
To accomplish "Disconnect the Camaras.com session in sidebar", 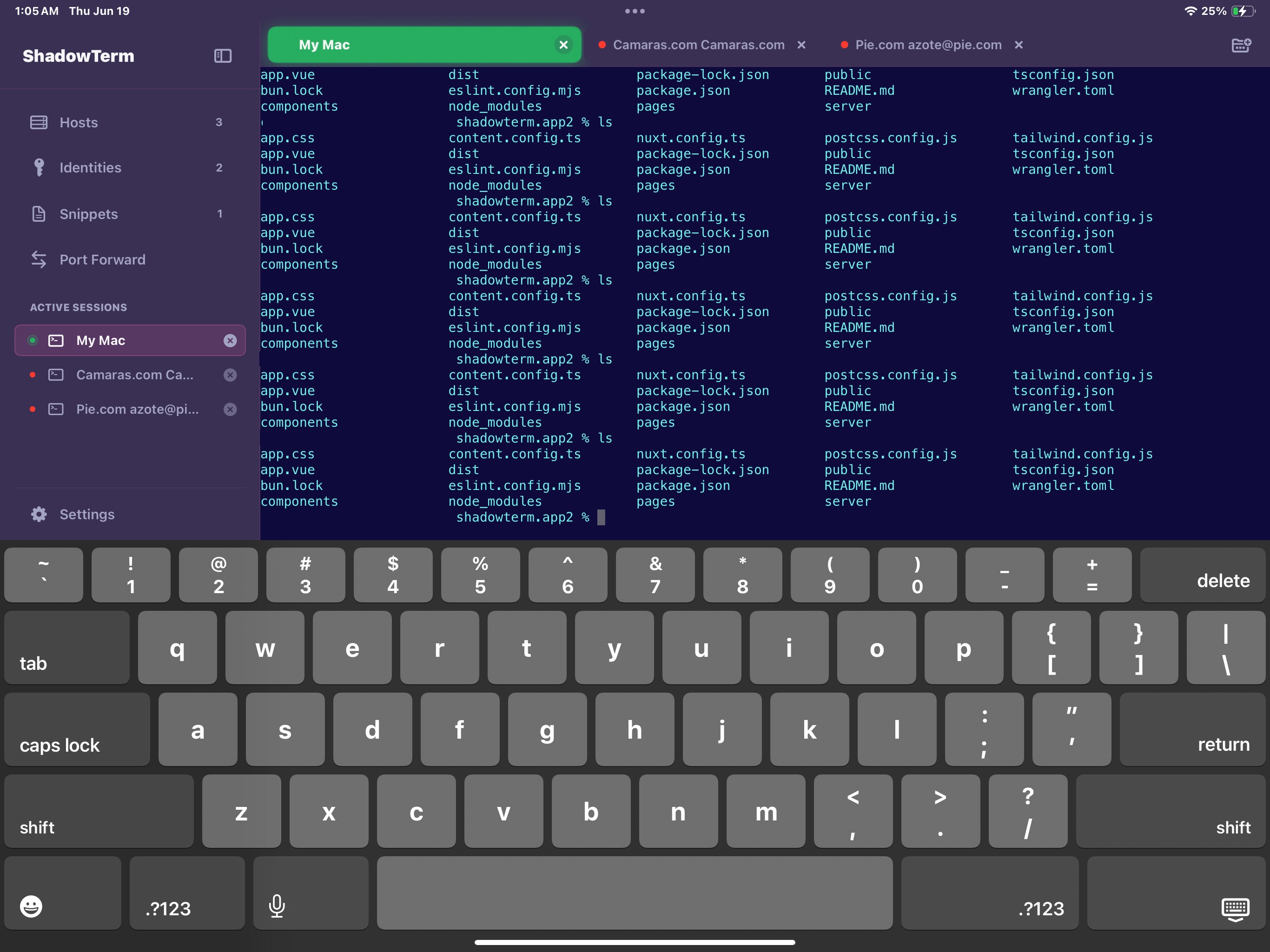I will tap(230, 374).
